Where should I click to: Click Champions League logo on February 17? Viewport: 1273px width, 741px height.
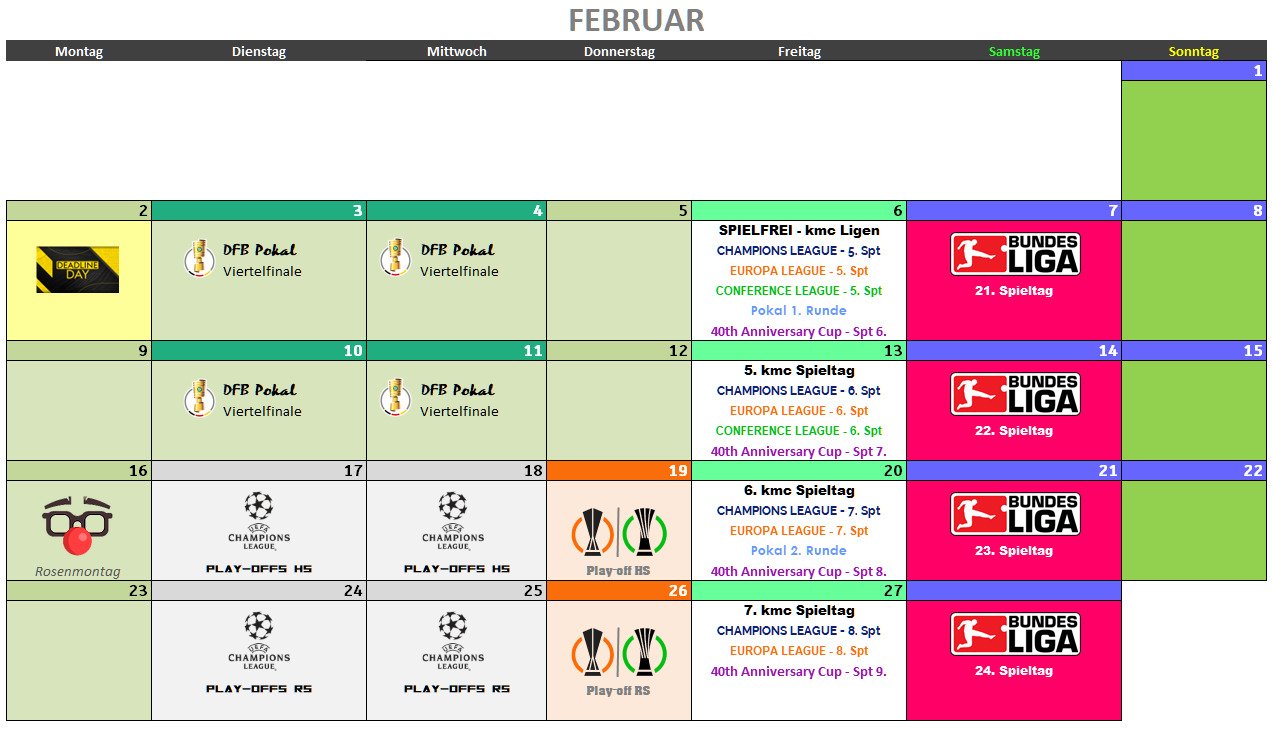point(258,521)
